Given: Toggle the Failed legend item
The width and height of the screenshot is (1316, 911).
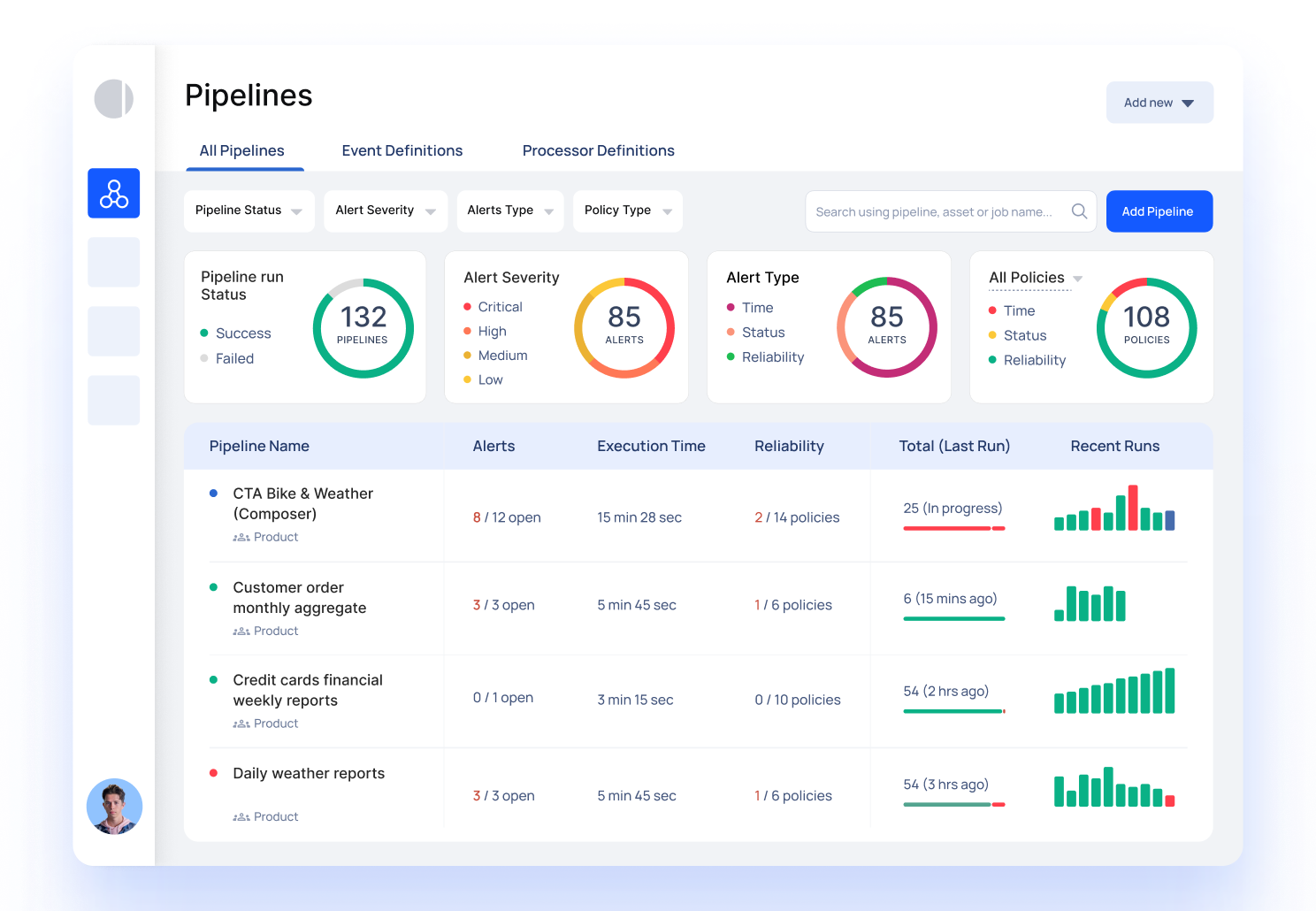Looking at the screenshot, I should pos(227,358).
